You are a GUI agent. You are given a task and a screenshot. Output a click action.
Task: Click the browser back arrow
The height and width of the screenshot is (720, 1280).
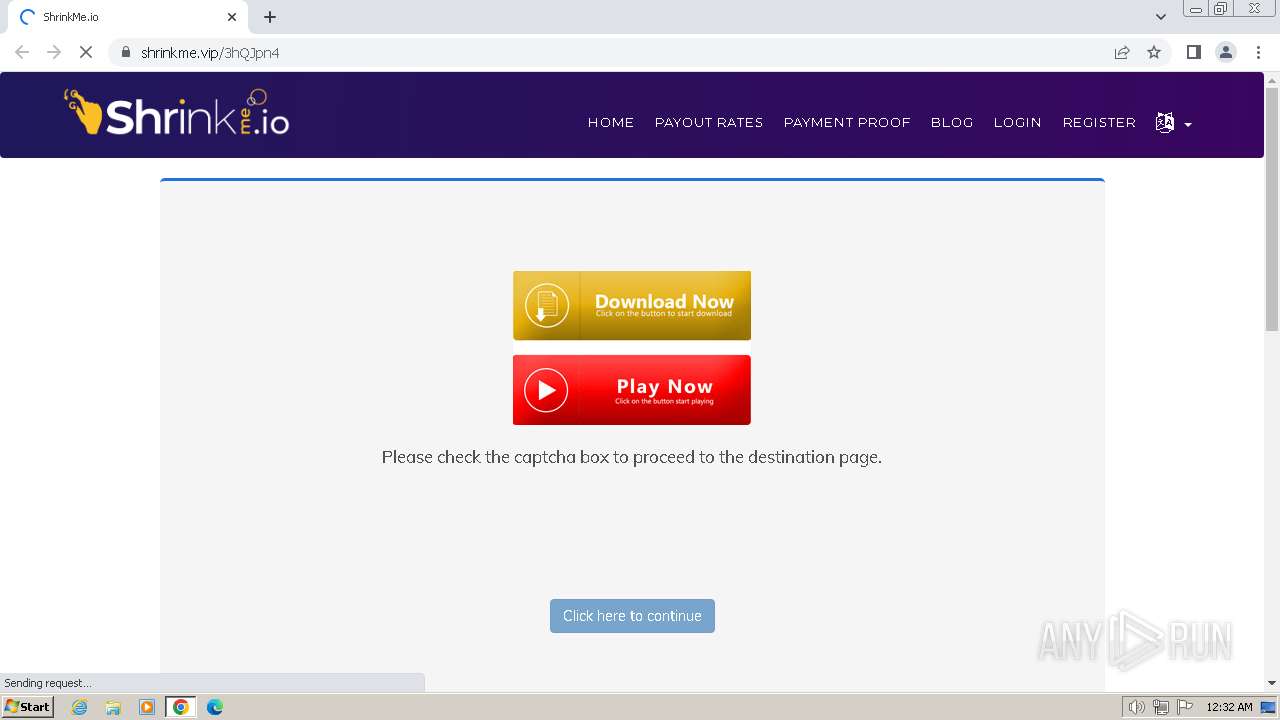click(22, 52)
